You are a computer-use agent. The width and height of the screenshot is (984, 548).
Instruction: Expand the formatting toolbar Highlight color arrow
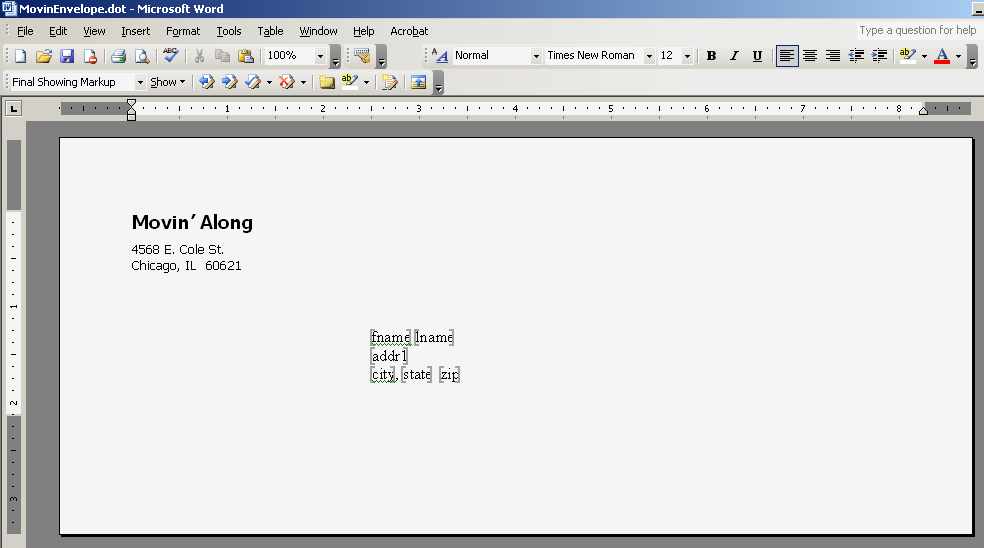click(x=924, y=56)
